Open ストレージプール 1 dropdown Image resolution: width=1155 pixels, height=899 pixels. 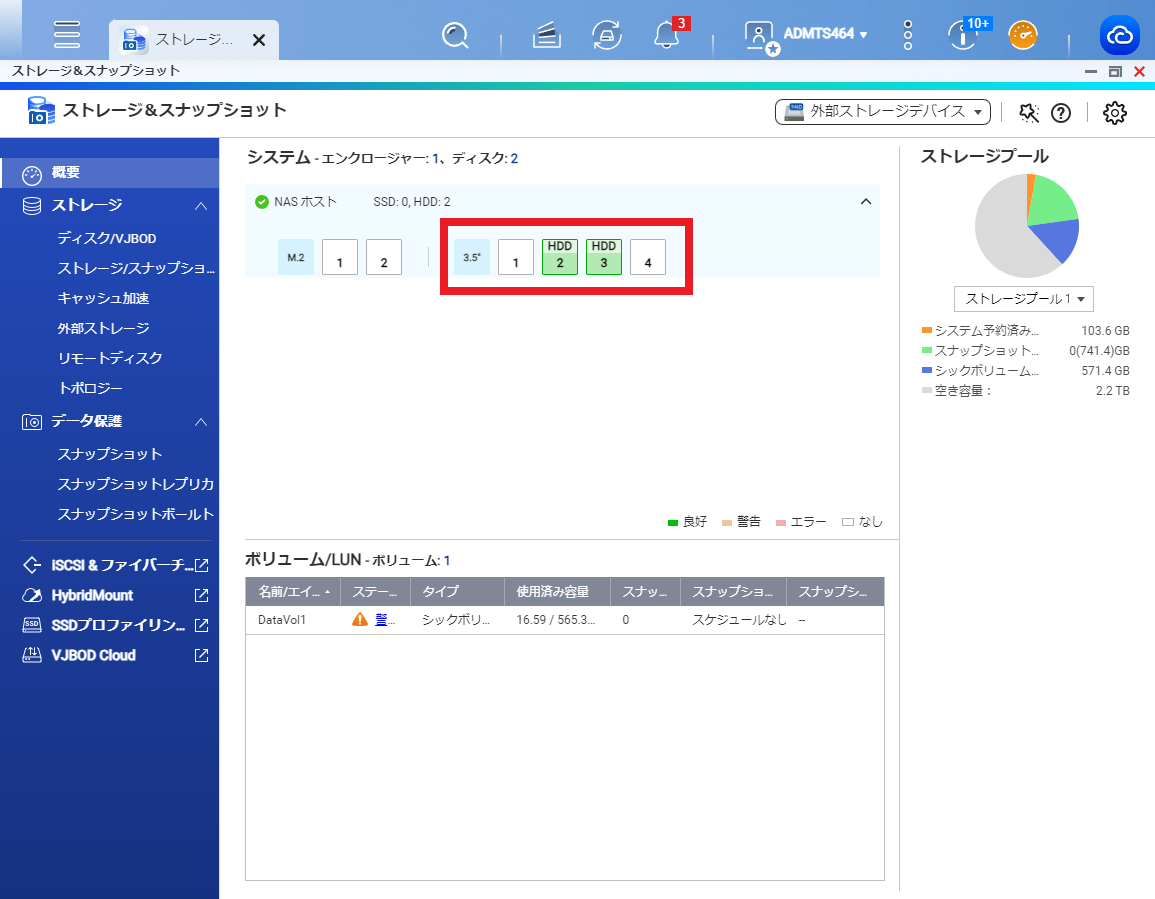1024,299
